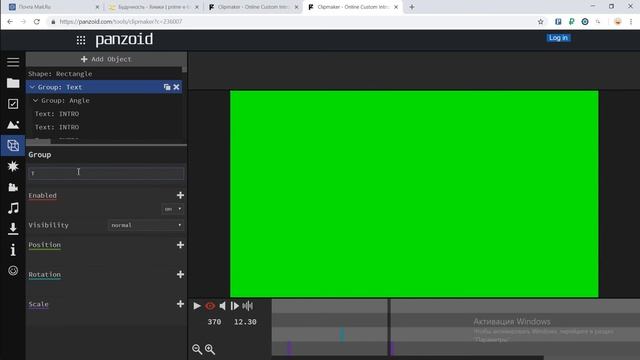
Task: Click the Scale property label
Action: coord(38,304)
